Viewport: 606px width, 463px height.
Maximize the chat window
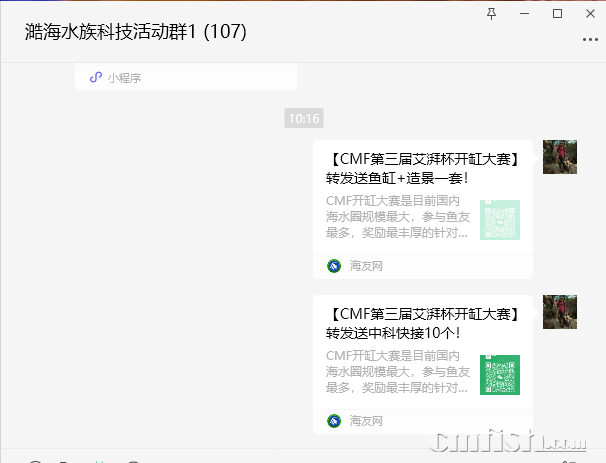tap(557, 14)
